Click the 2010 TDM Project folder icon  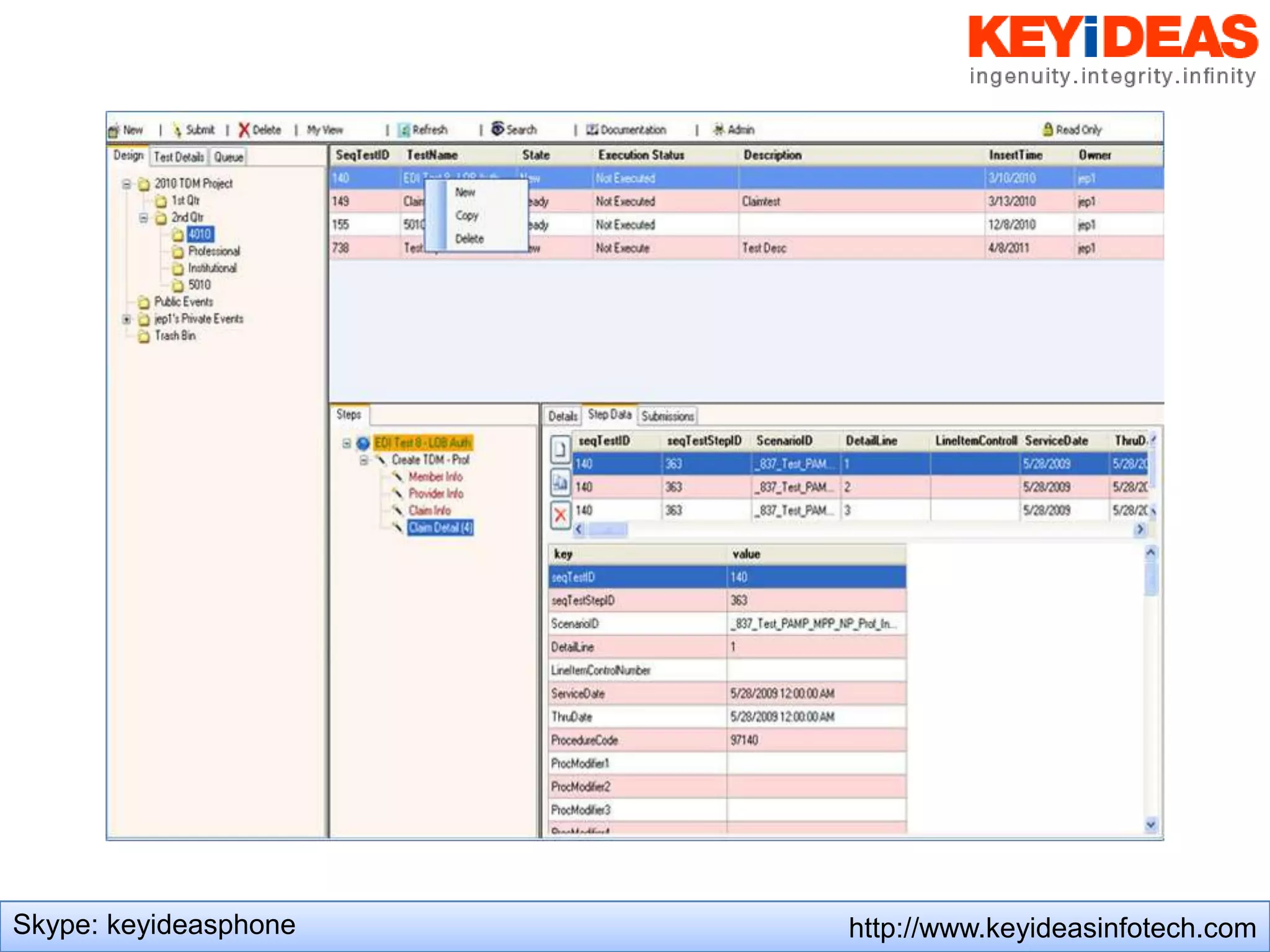[x=144, y=184]
